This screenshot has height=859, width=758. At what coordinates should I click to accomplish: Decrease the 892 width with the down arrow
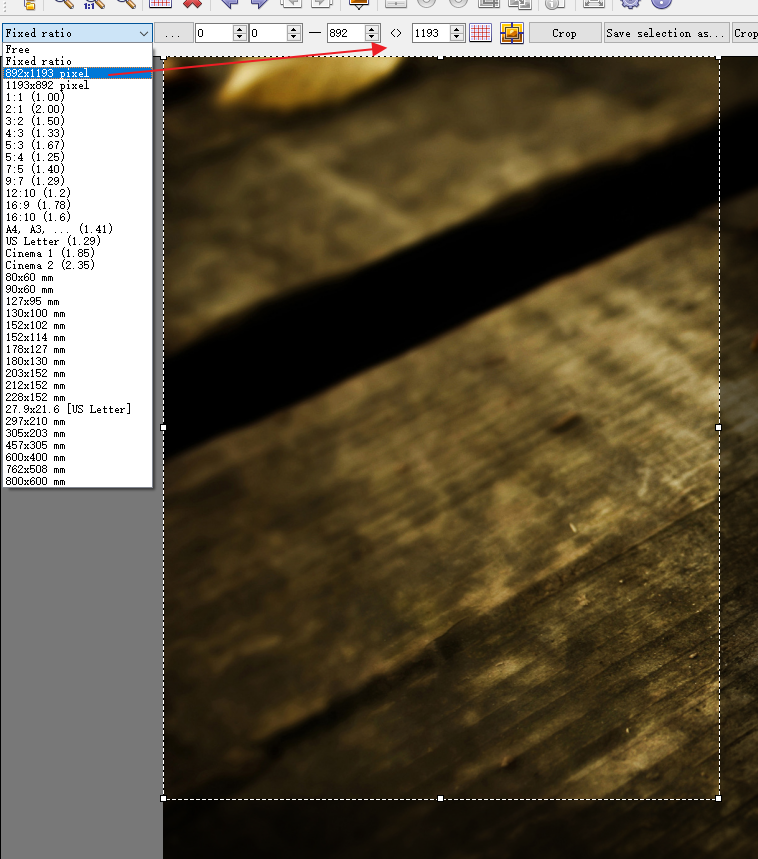[372, 38]
